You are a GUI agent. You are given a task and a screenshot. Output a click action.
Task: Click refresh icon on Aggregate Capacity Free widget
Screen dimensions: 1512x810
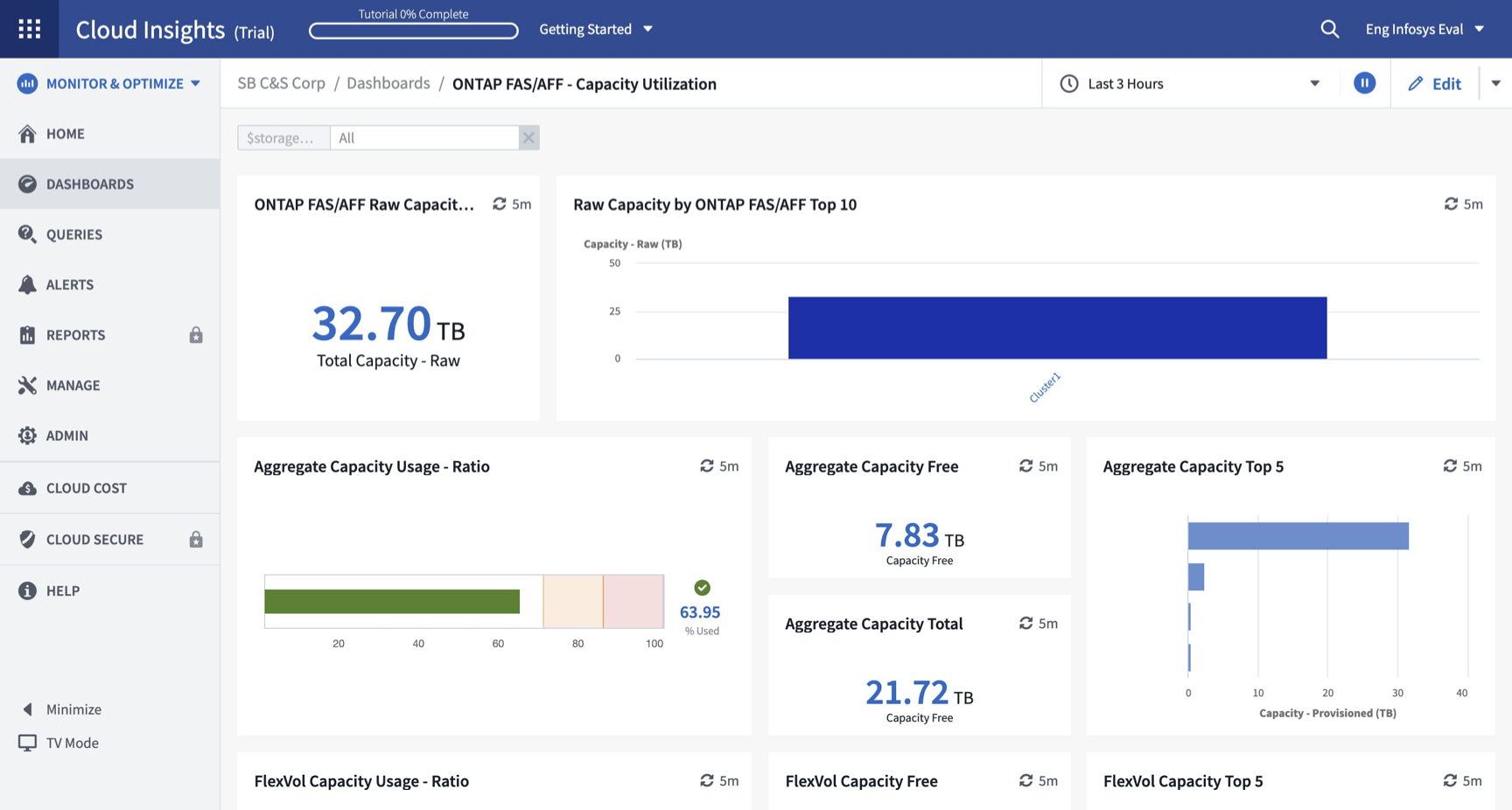point(1025,466)
